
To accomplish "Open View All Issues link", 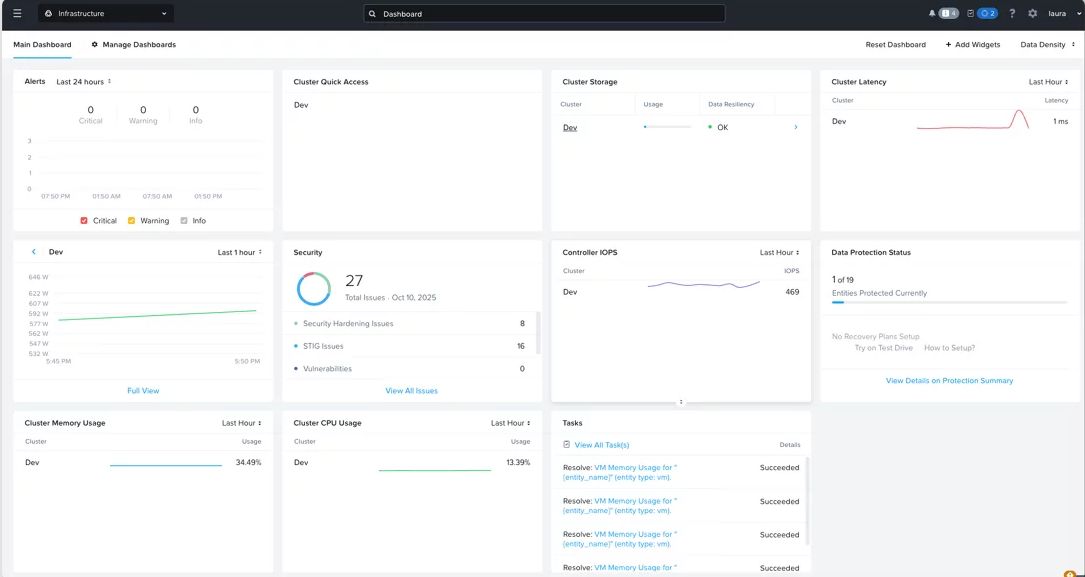I will click(x=411, y=391).
